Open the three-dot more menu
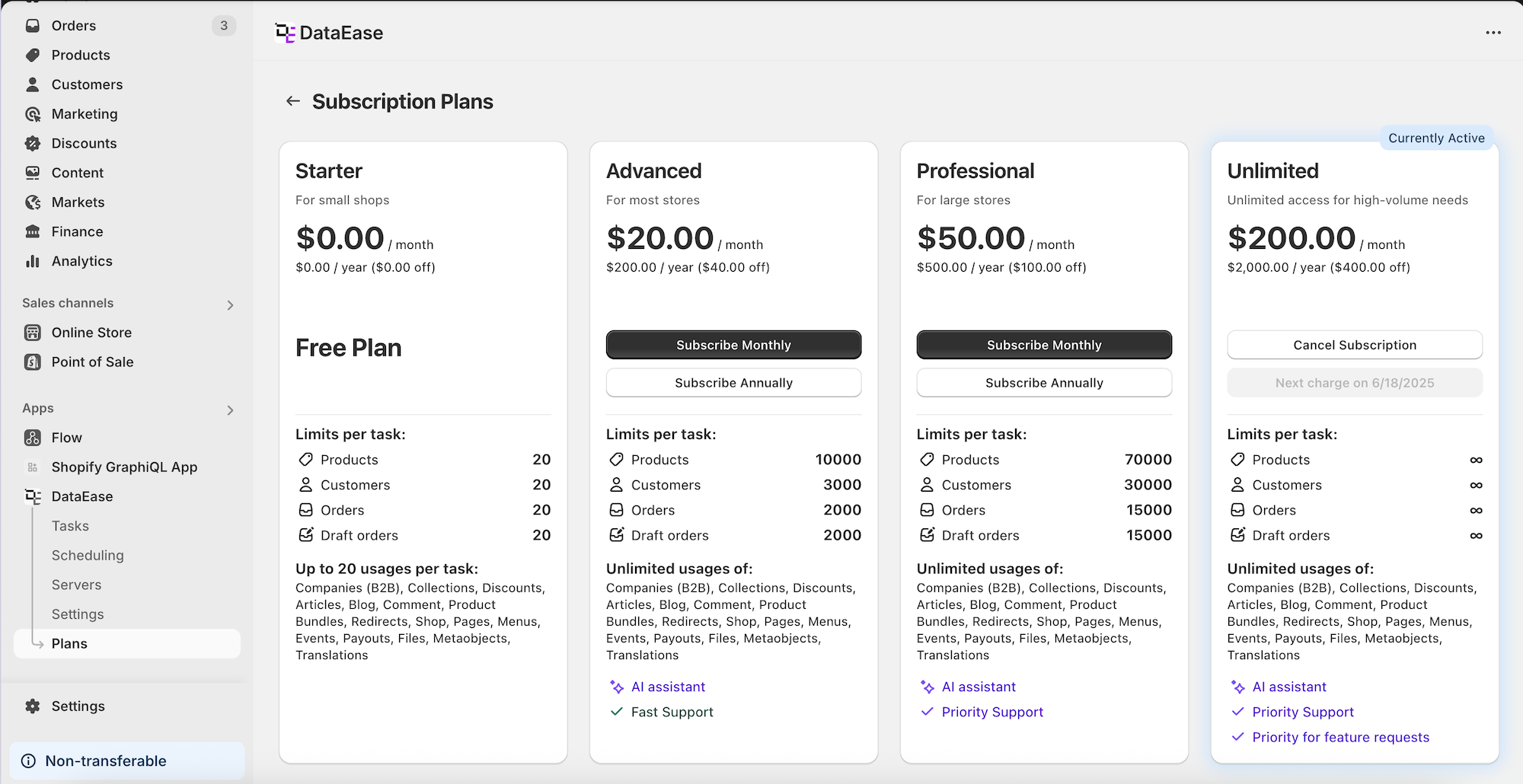This screenshot has height=784, width=1523. tap(1493, 33)
